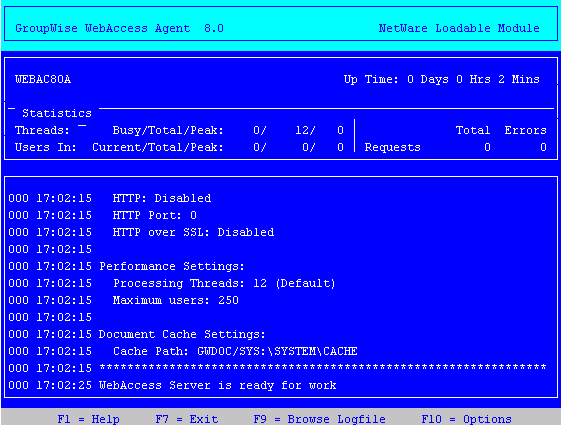Click the Threads: label
The width and height of the screenshot is (562, 425).
pyautogui.click(x=42, y=130)
